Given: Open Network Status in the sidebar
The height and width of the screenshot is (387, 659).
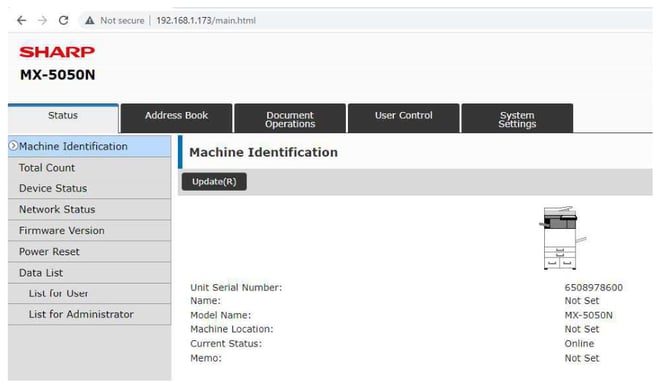Looking at the screenshot, I should (x=89, y=209).
